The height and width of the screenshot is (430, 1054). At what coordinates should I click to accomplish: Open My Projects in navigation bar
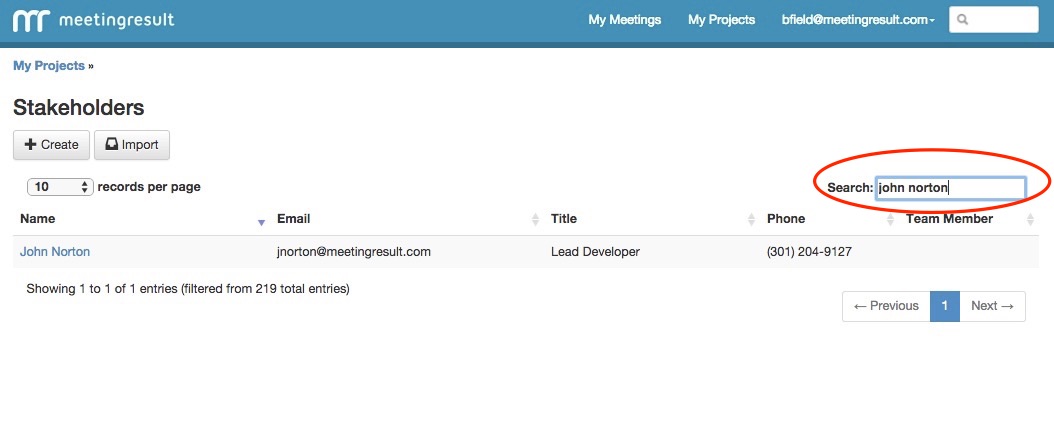[x=721, y=20]
